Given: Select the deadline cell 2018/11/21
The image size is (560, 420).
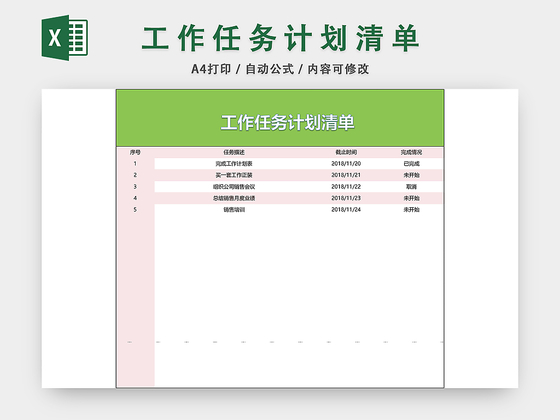Looking at the screenshot, I should [x=346, y=175].
